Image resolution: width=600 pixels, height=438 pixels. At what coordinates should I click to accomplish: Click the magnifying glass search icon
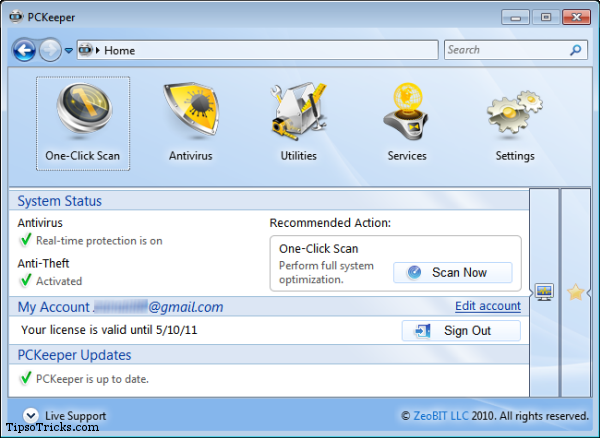576,50
